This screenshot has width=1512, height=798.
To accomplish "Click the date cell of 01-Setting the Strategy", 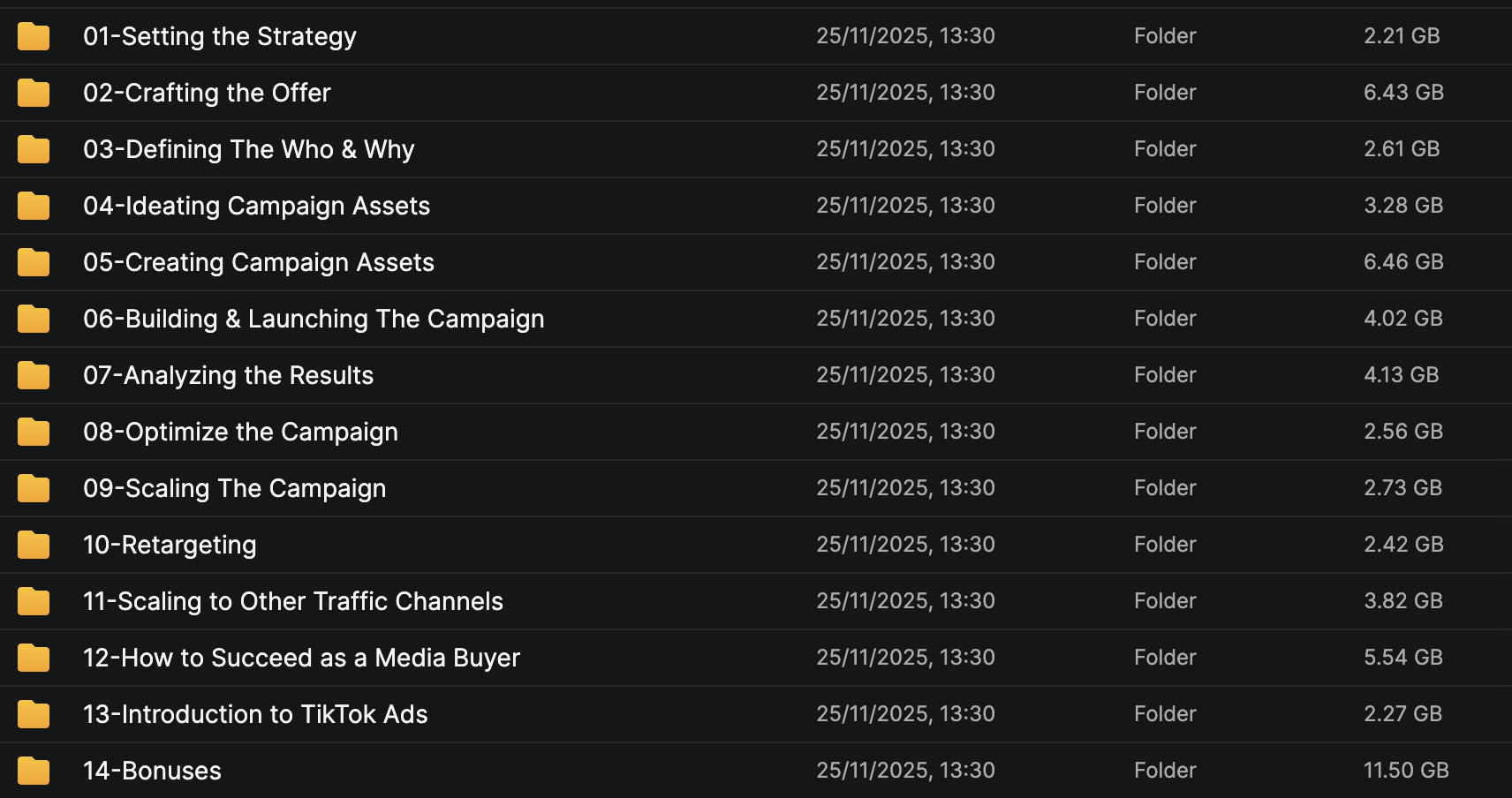I will coord(905,36).
